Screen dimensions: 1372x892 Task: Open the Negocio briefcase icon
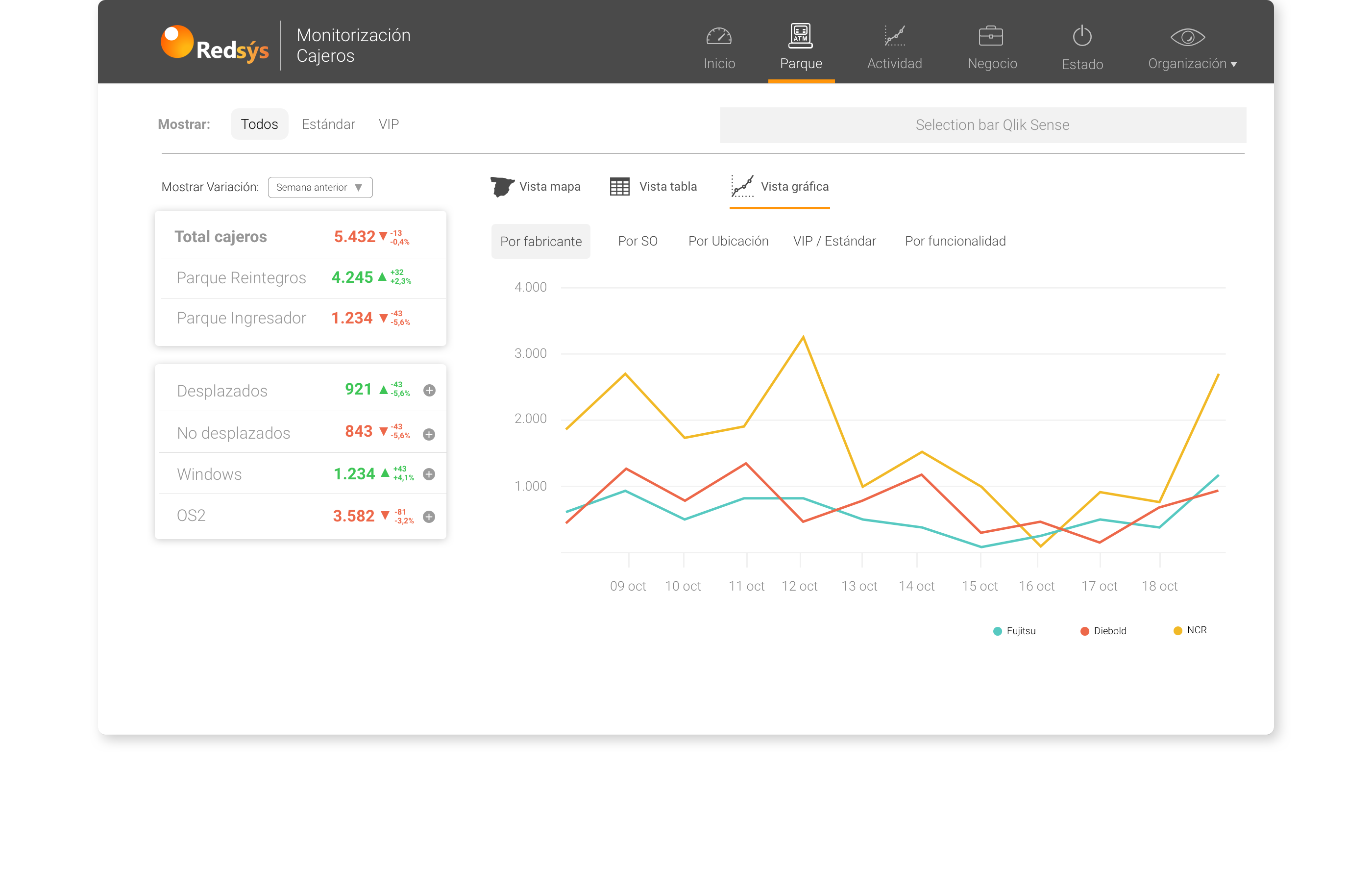(990, 36)
